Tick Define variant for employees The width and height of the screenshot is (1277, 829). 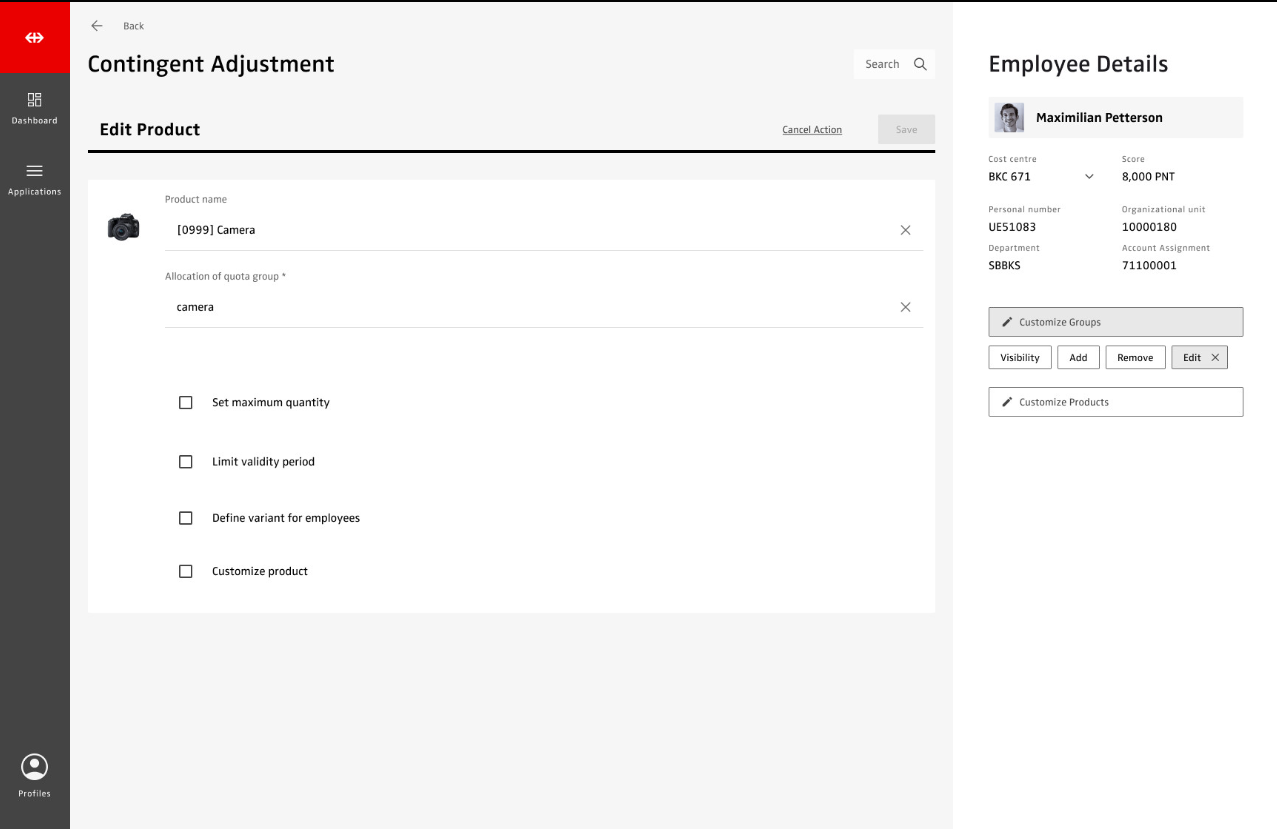185,518
